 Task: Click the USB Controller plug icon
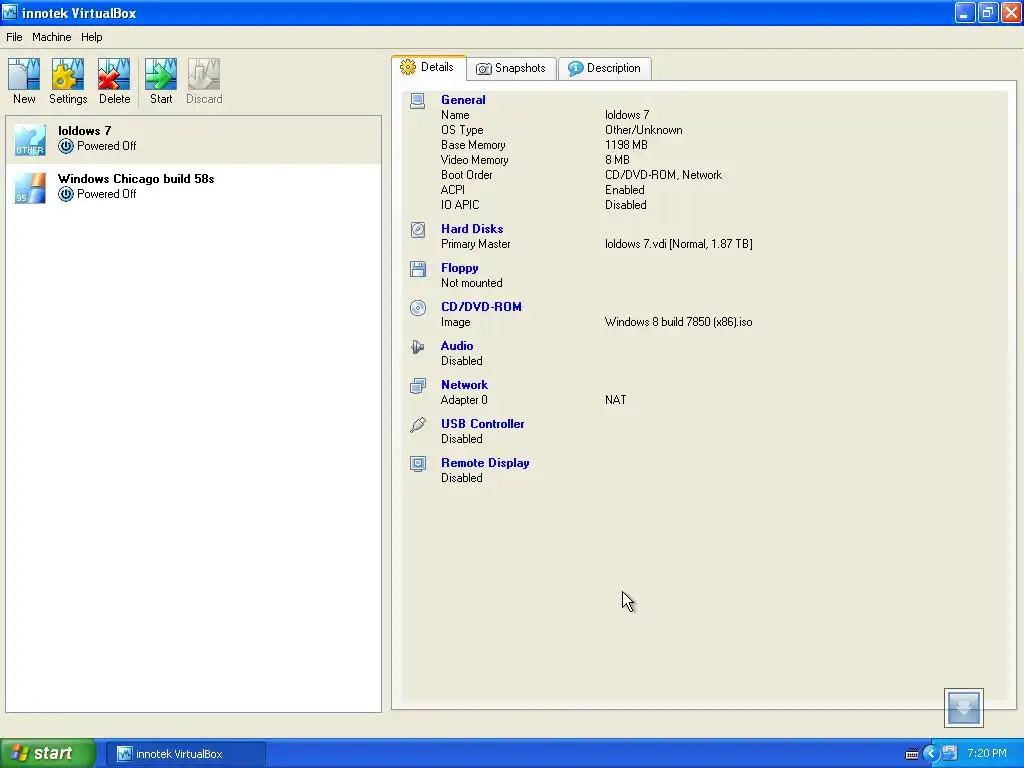(x=418, y=424)
